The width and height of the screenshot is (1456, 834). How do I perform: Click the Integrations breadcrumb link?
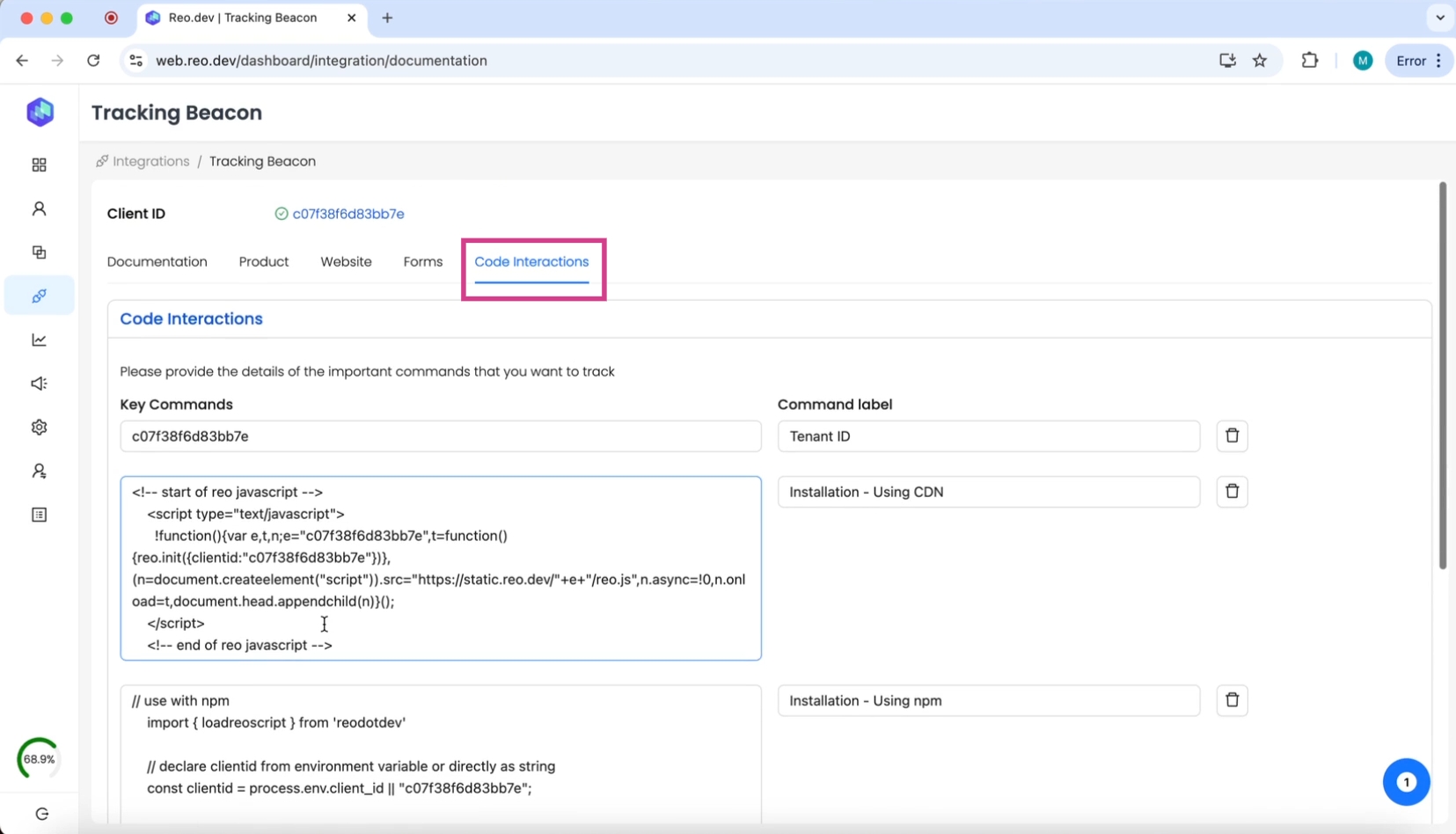click(x=150, y=162)
